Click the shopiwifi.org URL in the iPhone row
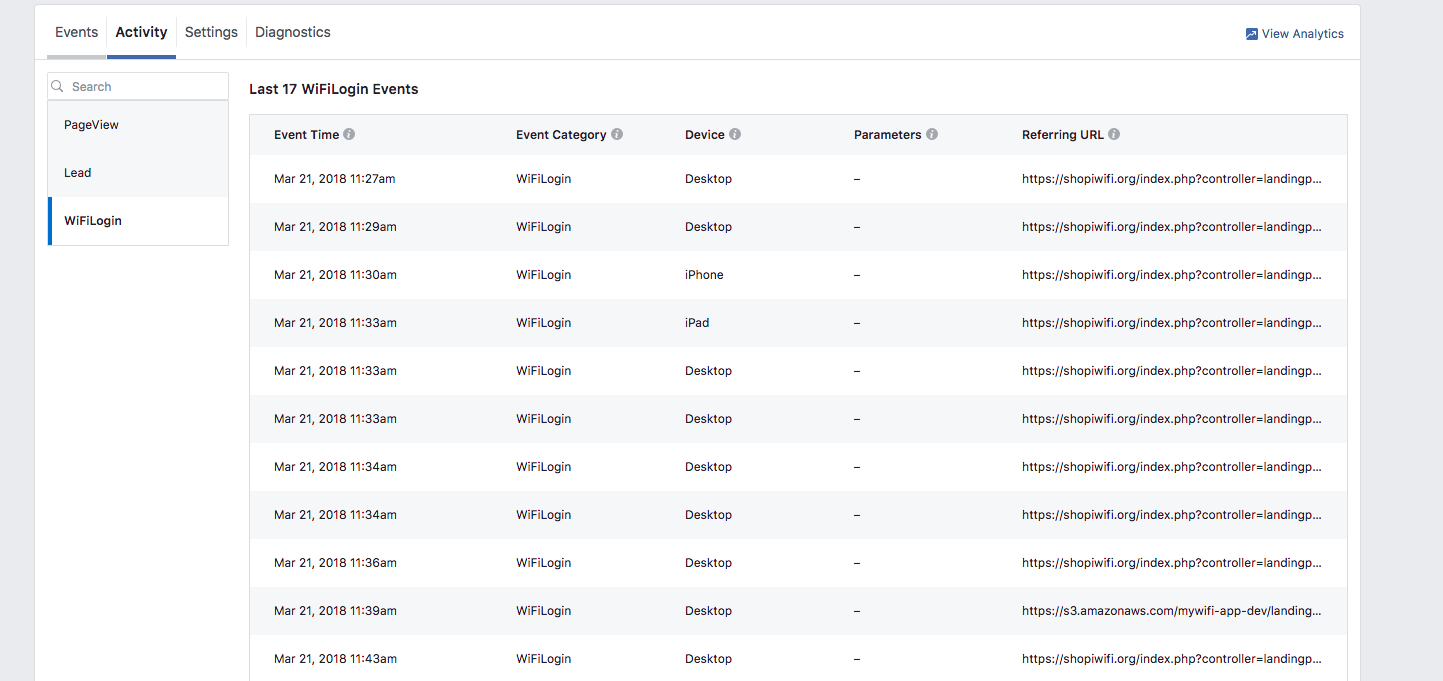 1172,275
